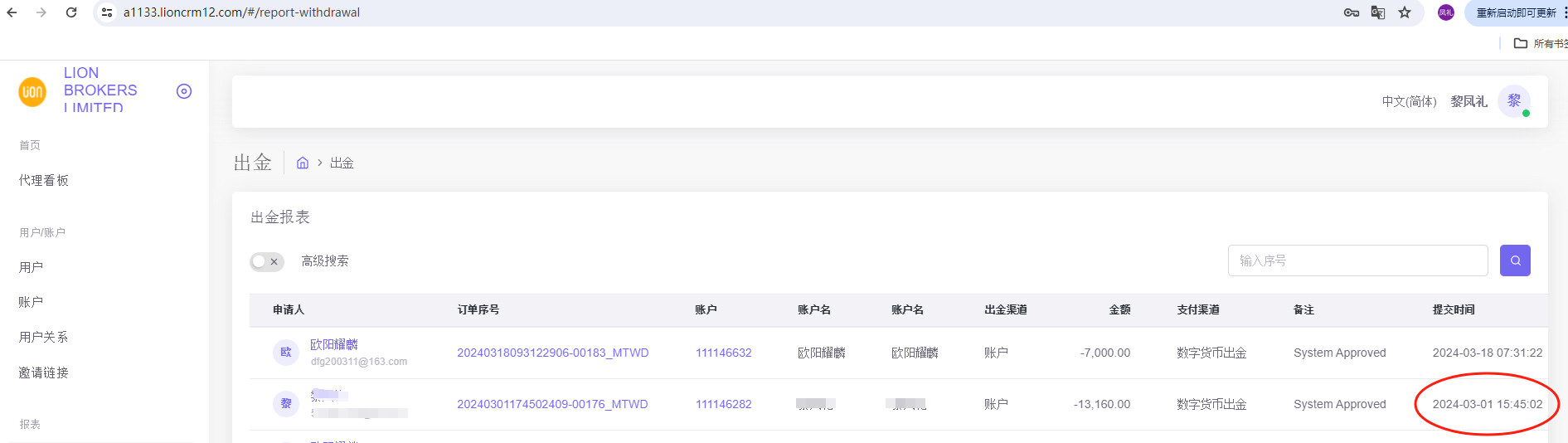Go to 账户 in the sidebar

point(32,302)
